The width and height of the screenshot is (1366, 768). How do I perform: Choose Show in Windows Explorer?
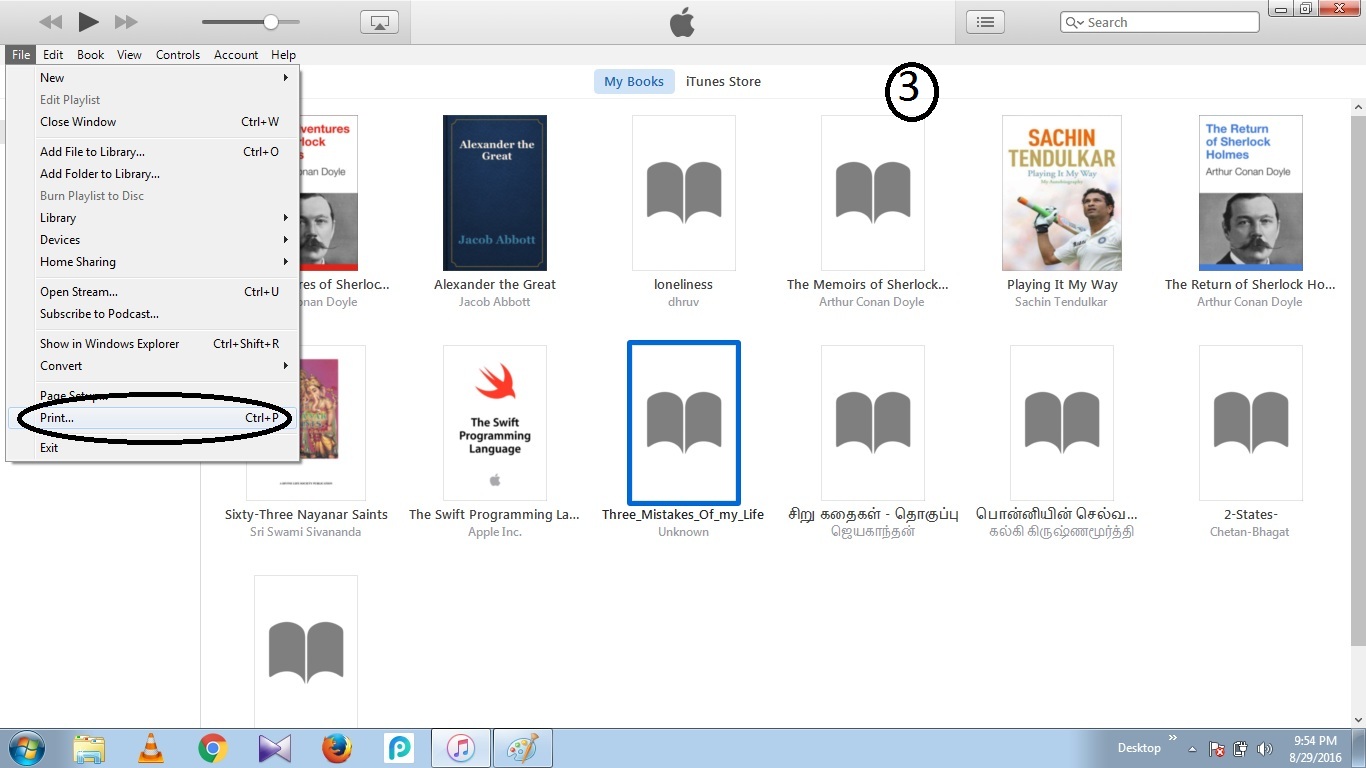pyautogui.click(x=152, y=344)
